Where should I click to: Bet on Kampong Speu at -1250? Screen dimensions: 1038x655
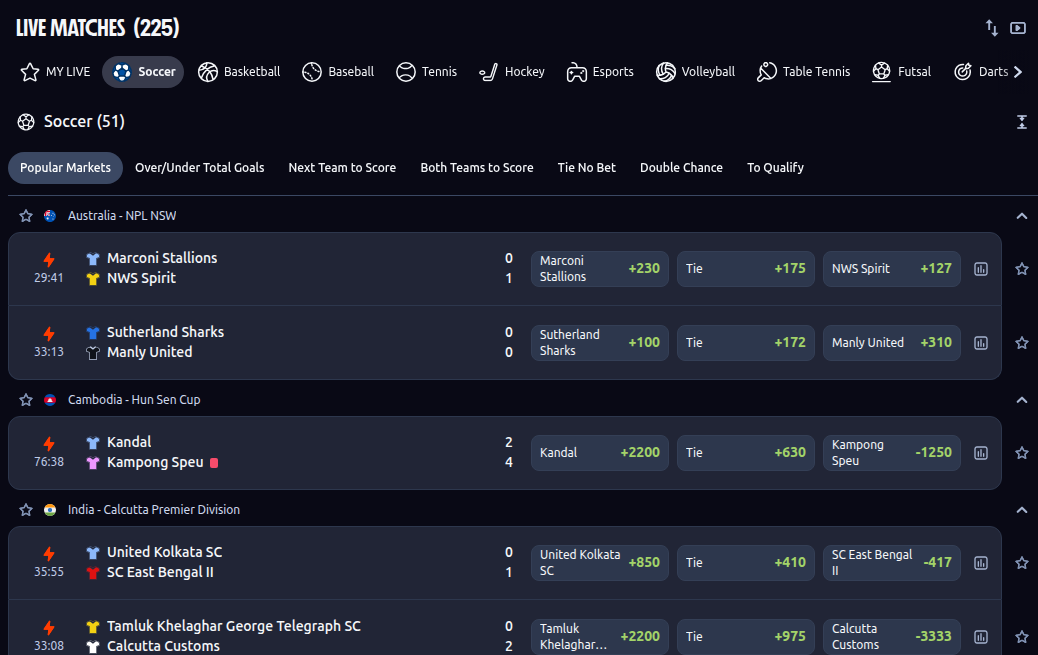(x=892, y=453)
